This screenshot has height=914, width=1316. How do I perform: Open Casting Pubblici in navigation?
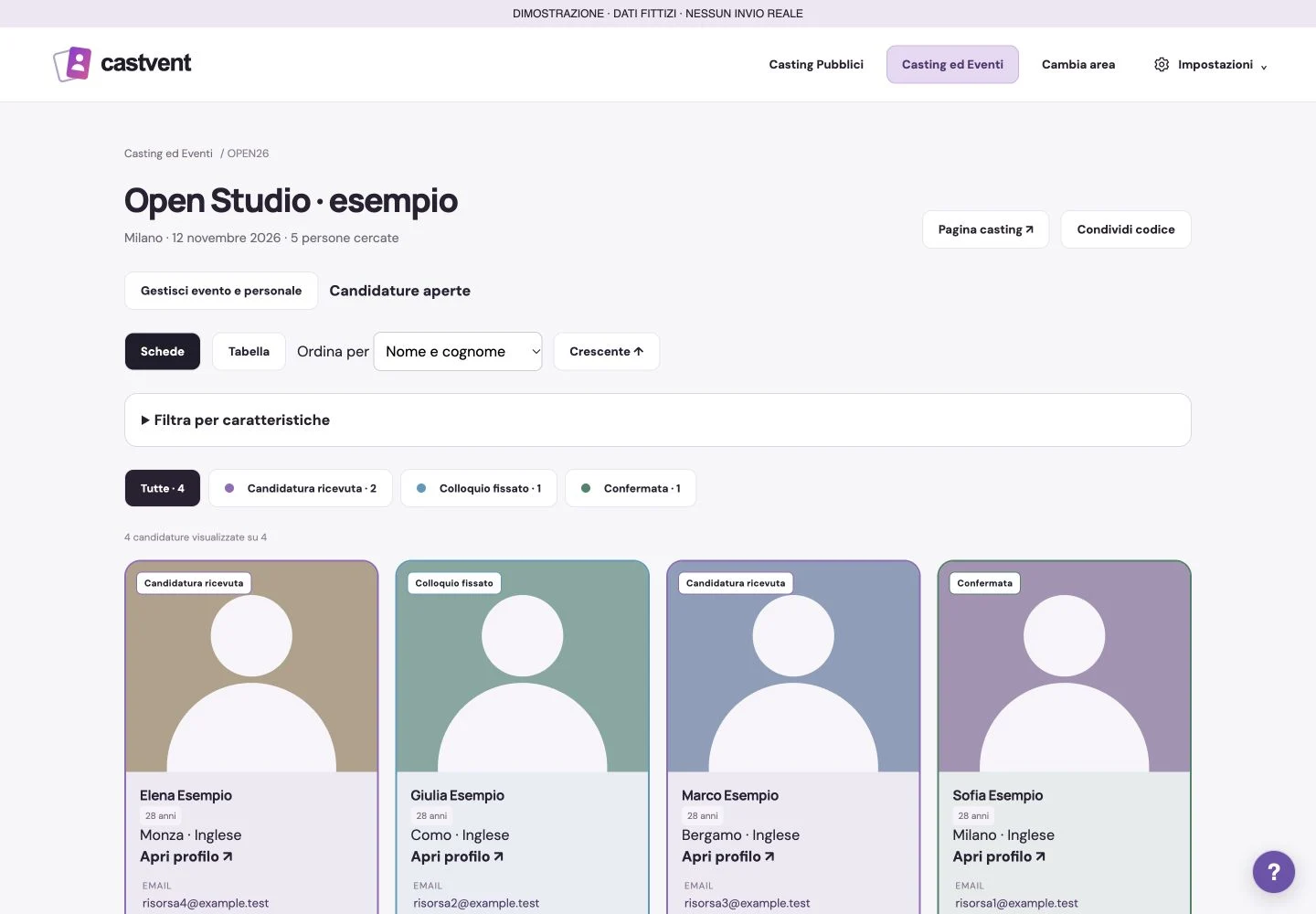[x=816, y=65]
